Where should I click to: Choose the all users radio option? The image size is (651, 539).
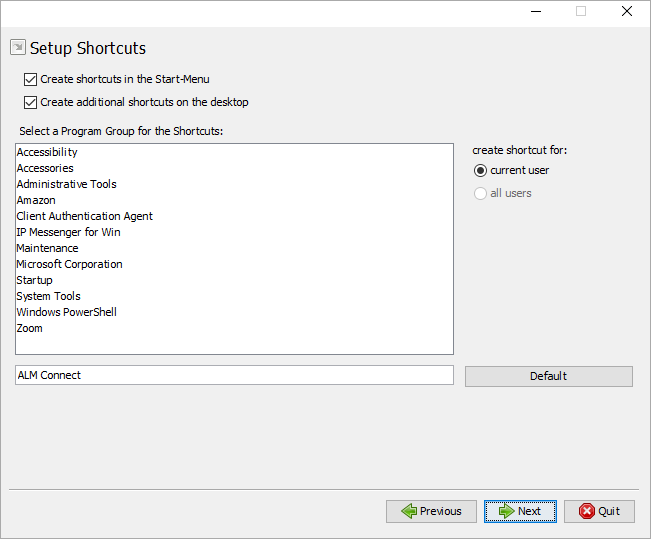pyautogui.click(x=481, y=193)
